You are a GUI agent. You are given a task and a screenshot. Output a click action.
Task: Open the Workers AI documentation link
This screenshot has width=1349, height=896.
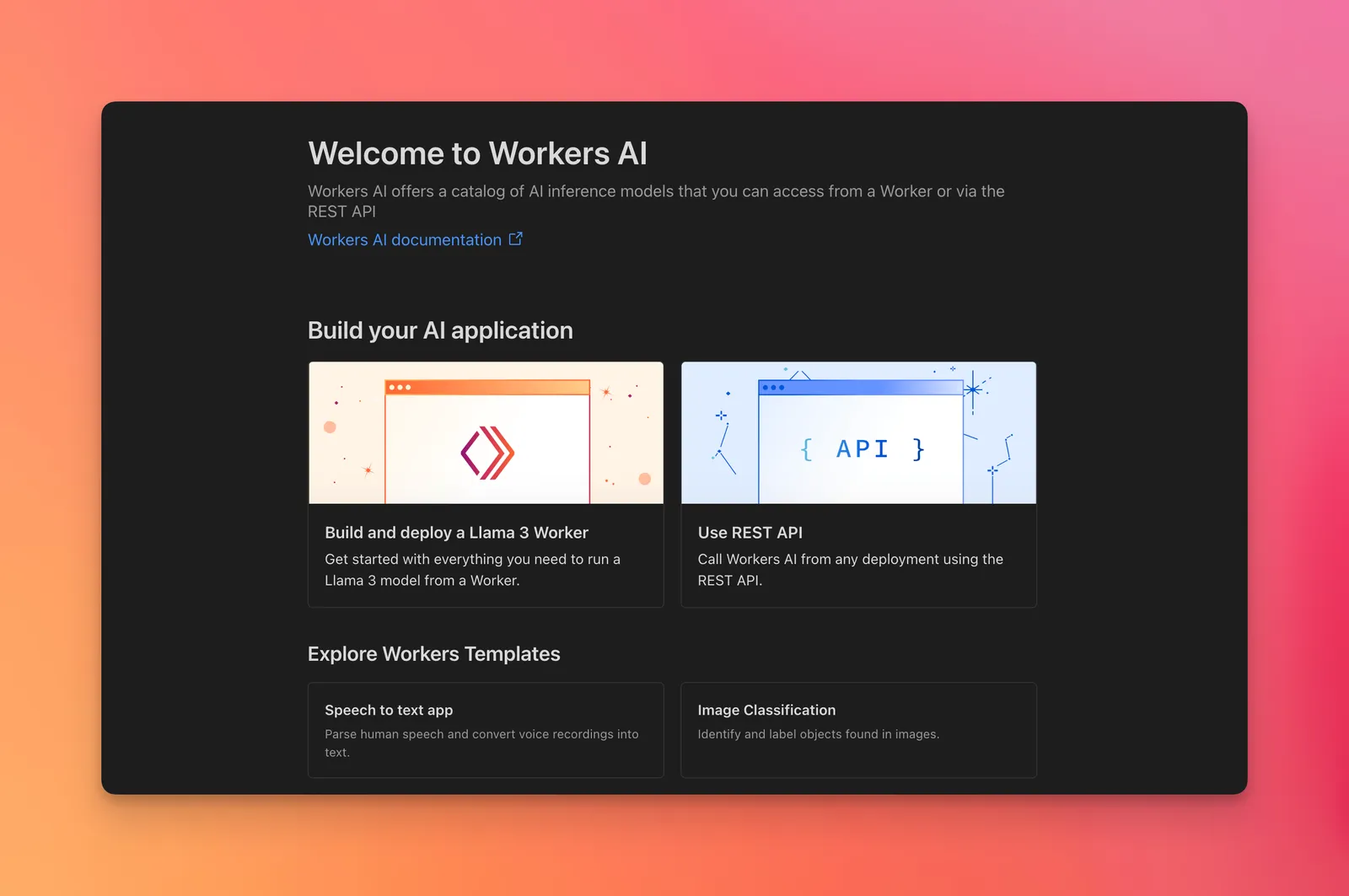(x=403, y=239)
